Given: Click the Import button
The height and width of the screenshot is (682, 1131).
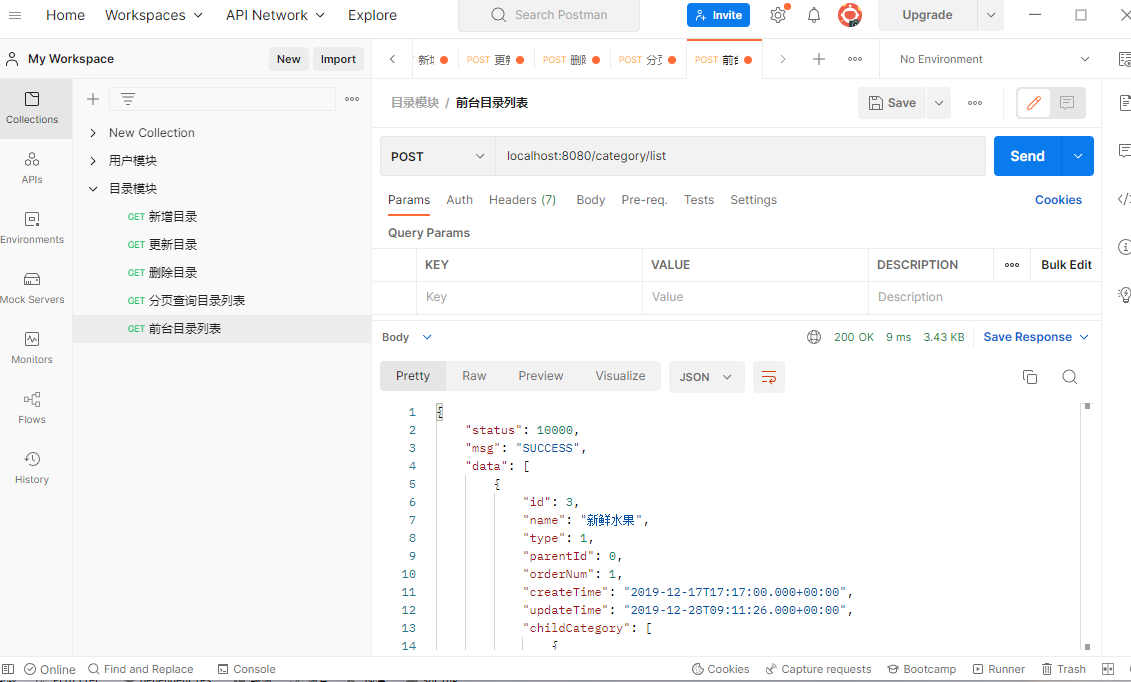Looking at the screenshot, I should (338, 59).
